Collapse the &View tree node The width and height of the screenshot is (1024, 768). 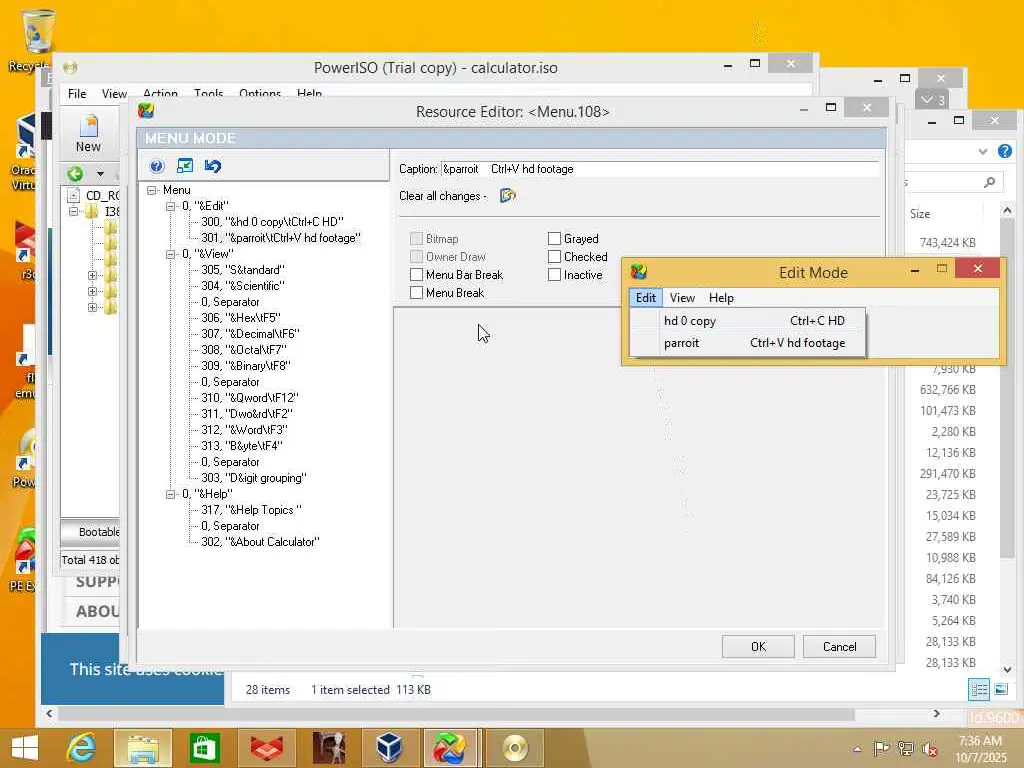(x=170, y=254)
